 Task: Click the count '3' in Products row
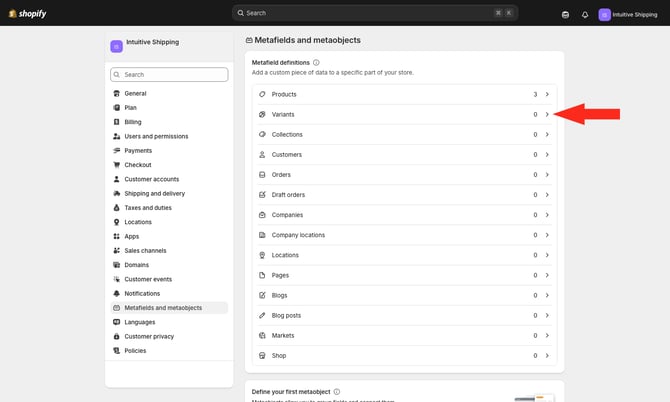[535, 94]
